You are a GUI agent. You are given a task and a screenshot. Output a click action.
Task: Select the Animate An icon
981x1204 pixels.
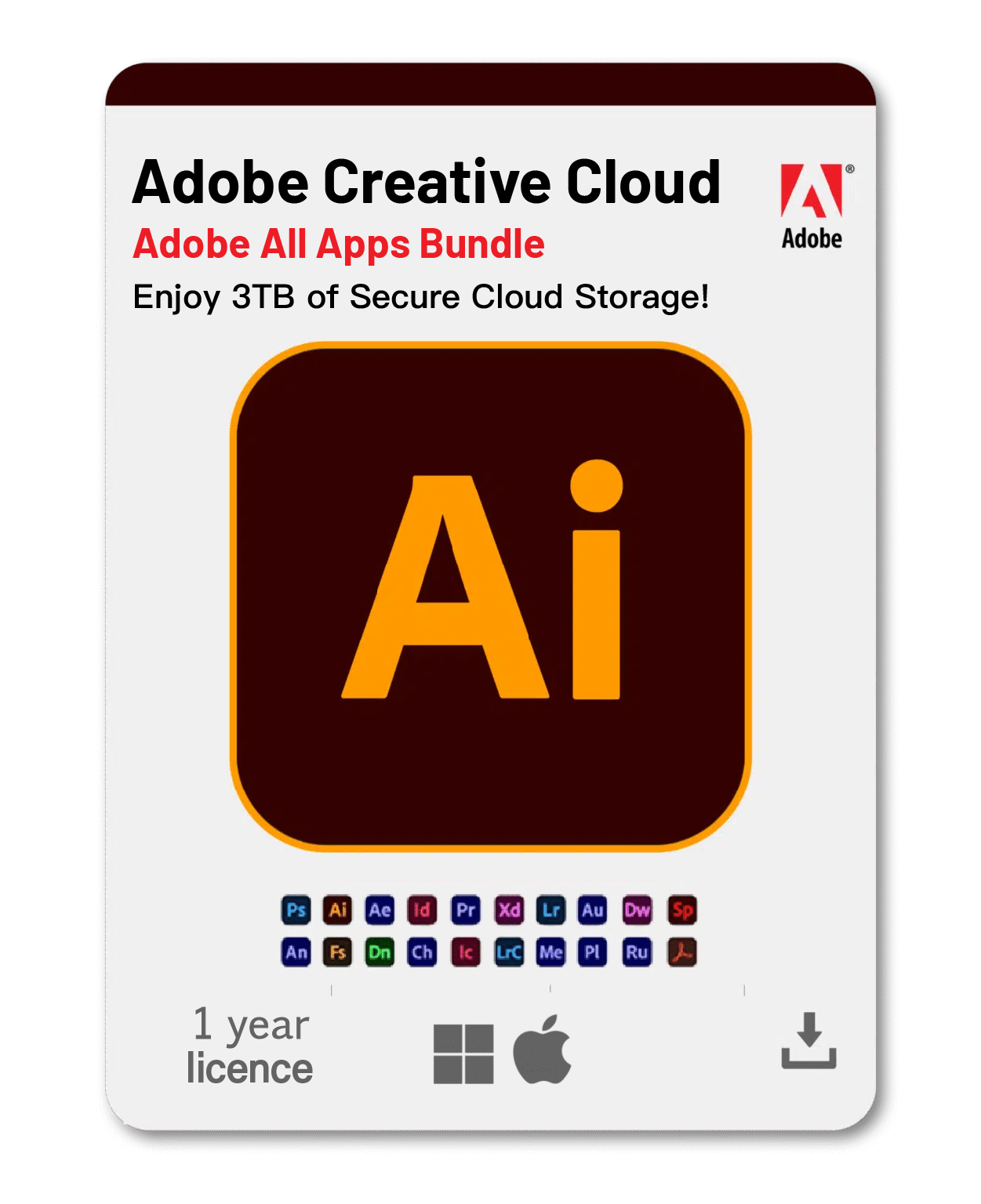(x=296, y=952)
